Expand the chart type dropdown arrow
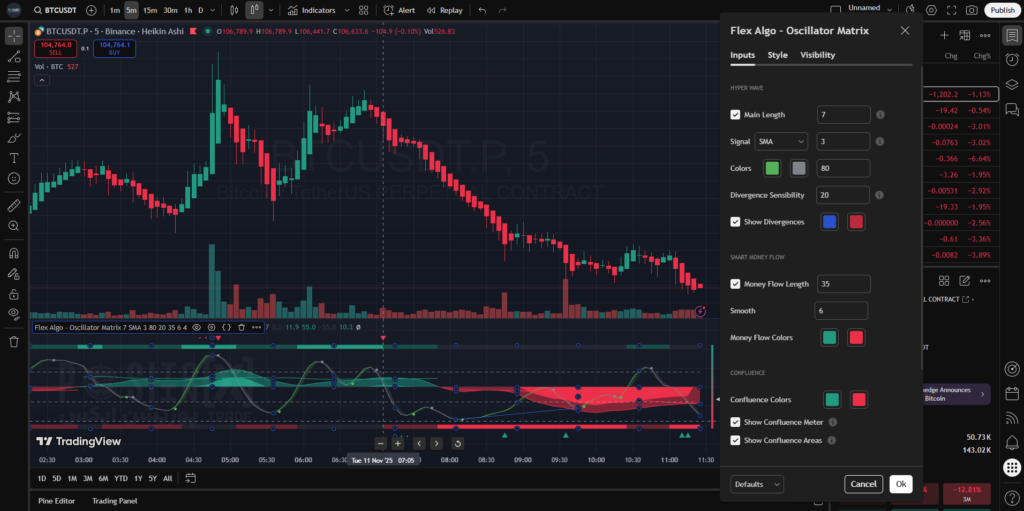 (x=271, y=10)
